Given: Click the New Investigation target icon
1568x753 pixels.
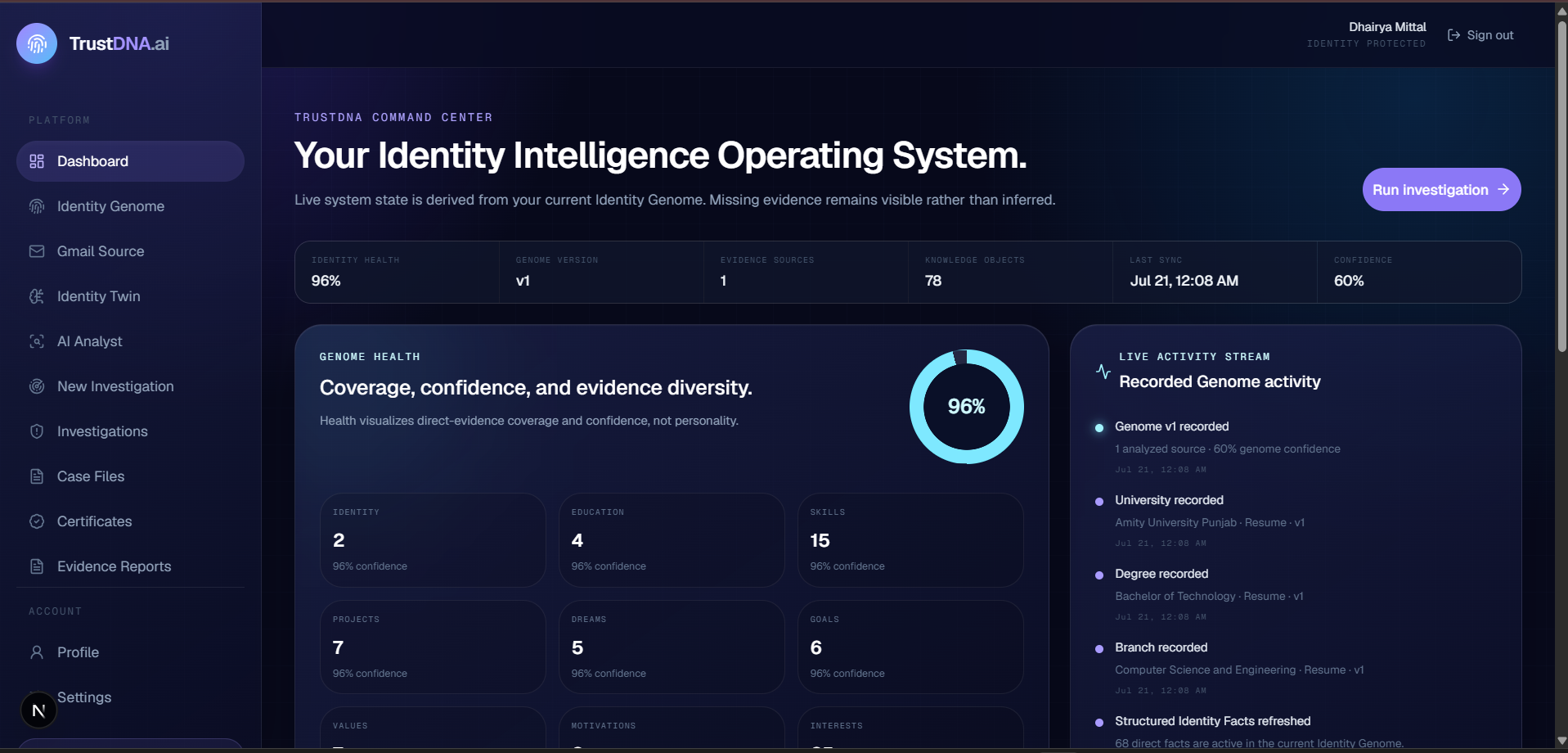Looking at the screenshot, I should click(x=37, y=386).
